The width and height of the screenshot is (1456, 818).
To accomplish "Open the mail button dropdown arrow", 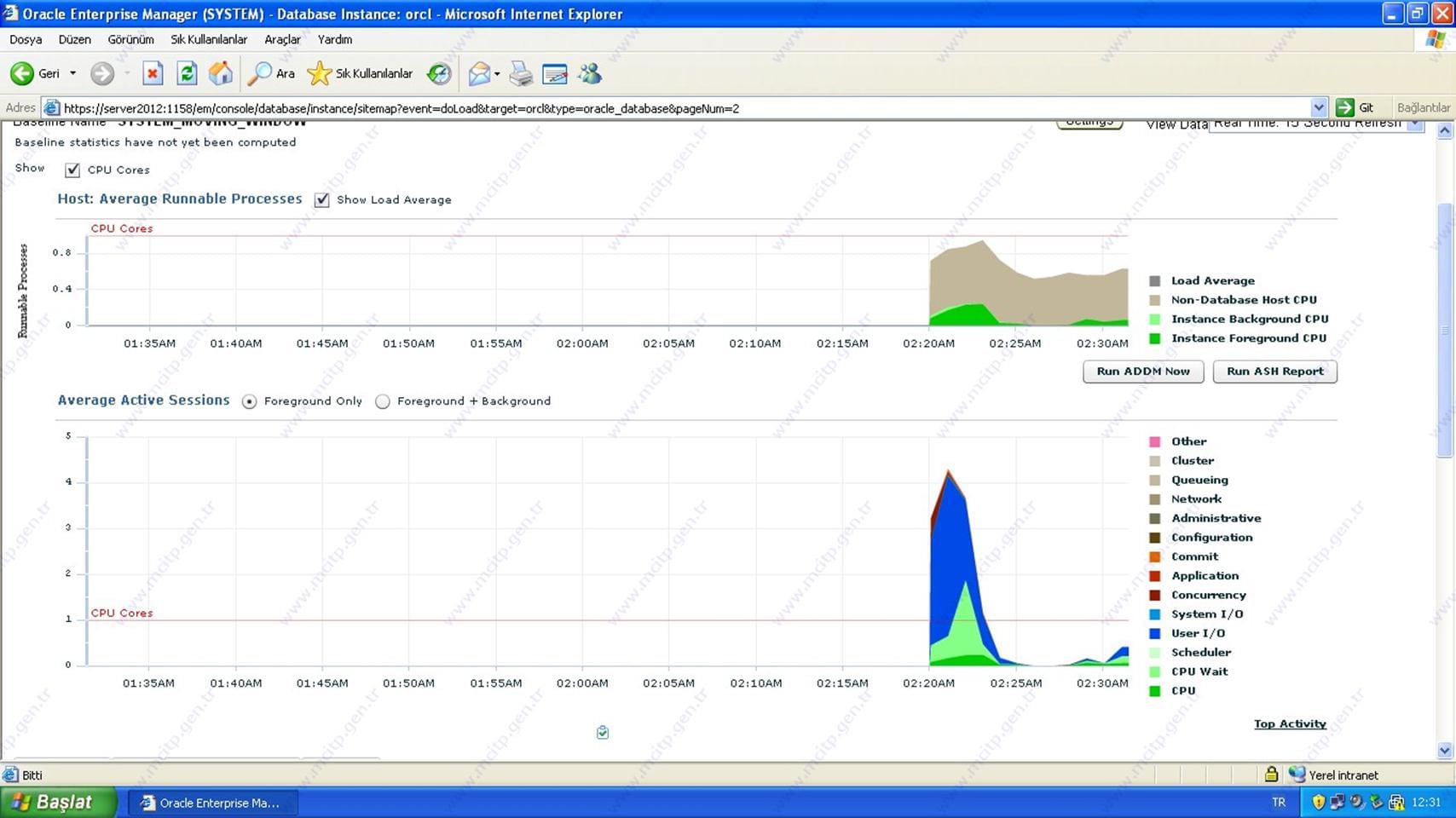I will click(497, 73).
